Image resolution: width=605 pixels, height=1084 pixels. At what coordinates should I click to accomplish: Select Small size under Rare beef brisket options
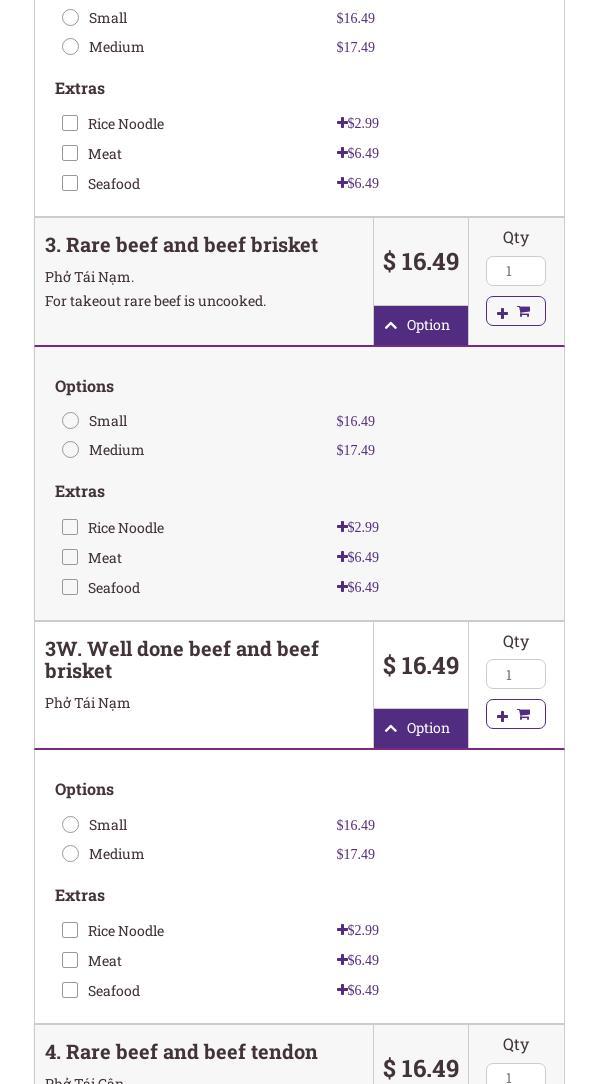70,421
